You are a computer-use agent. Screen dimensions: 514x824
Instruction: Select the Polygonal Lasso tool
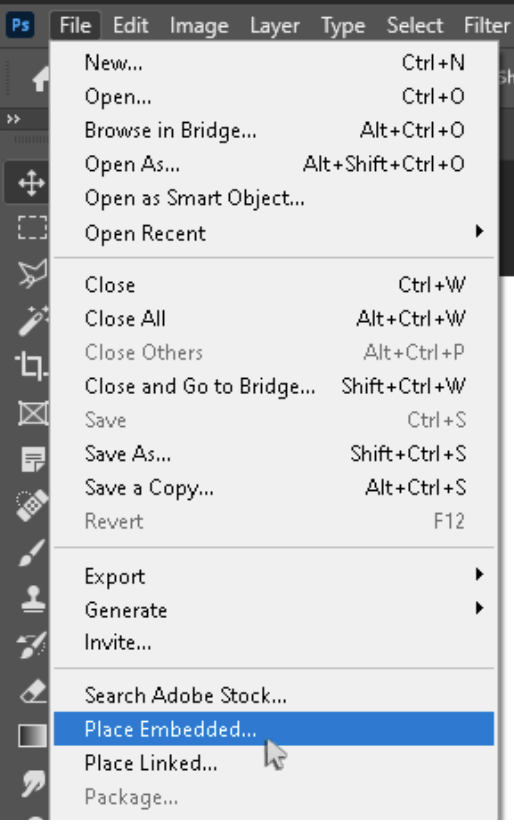click(33, 273)
